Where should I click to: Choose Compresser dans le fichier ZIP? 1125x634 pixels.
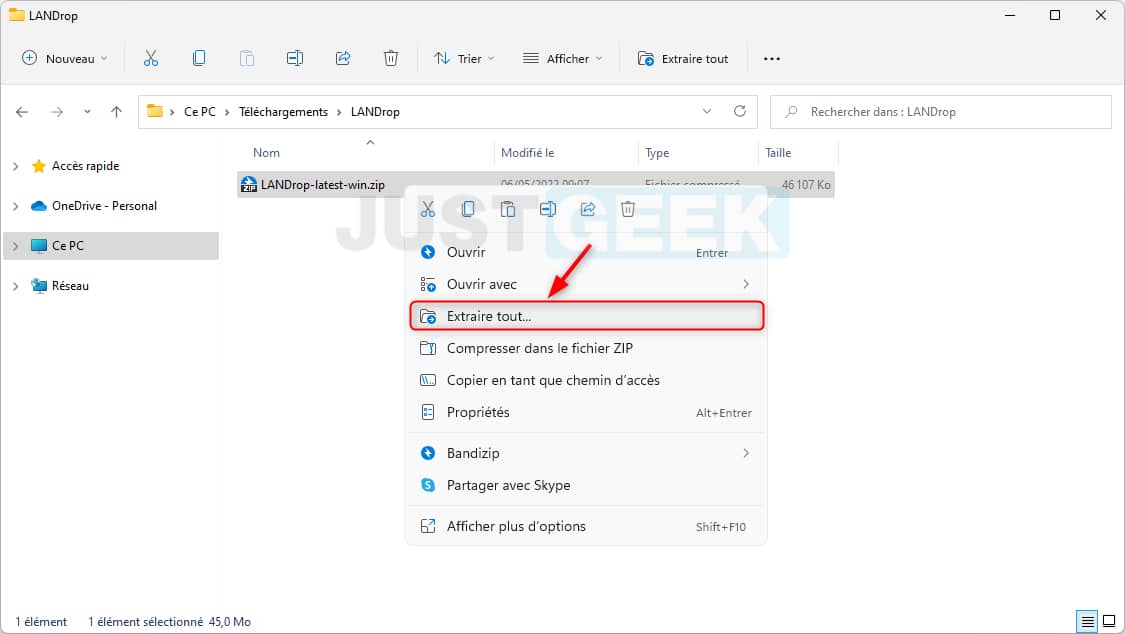585,349
